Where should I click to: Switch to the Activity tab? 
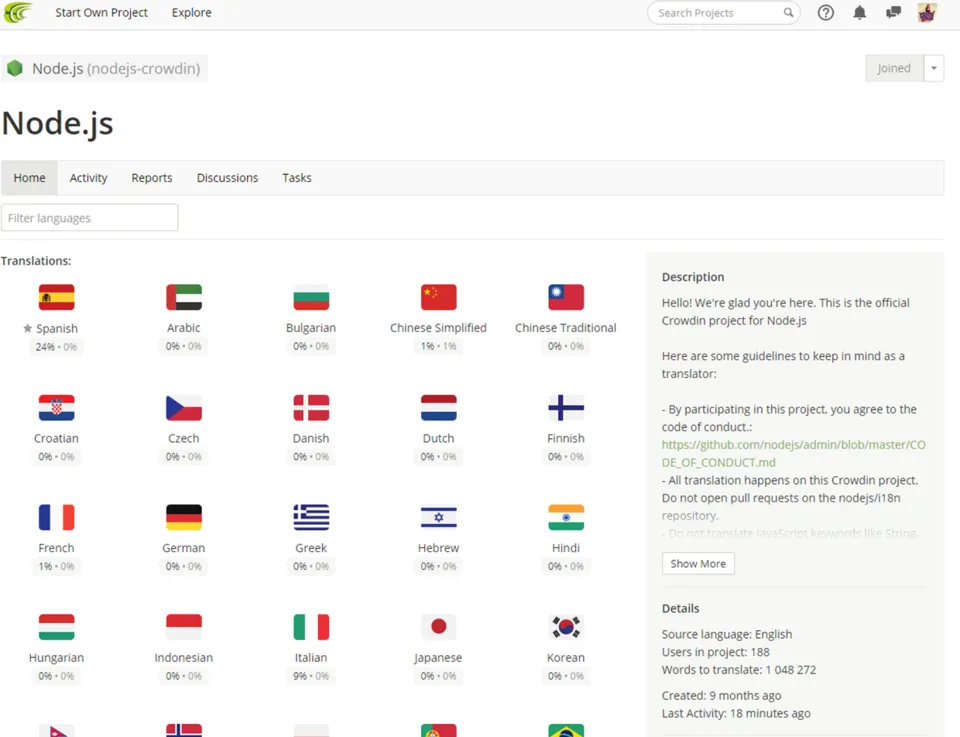tap(88, 178)
